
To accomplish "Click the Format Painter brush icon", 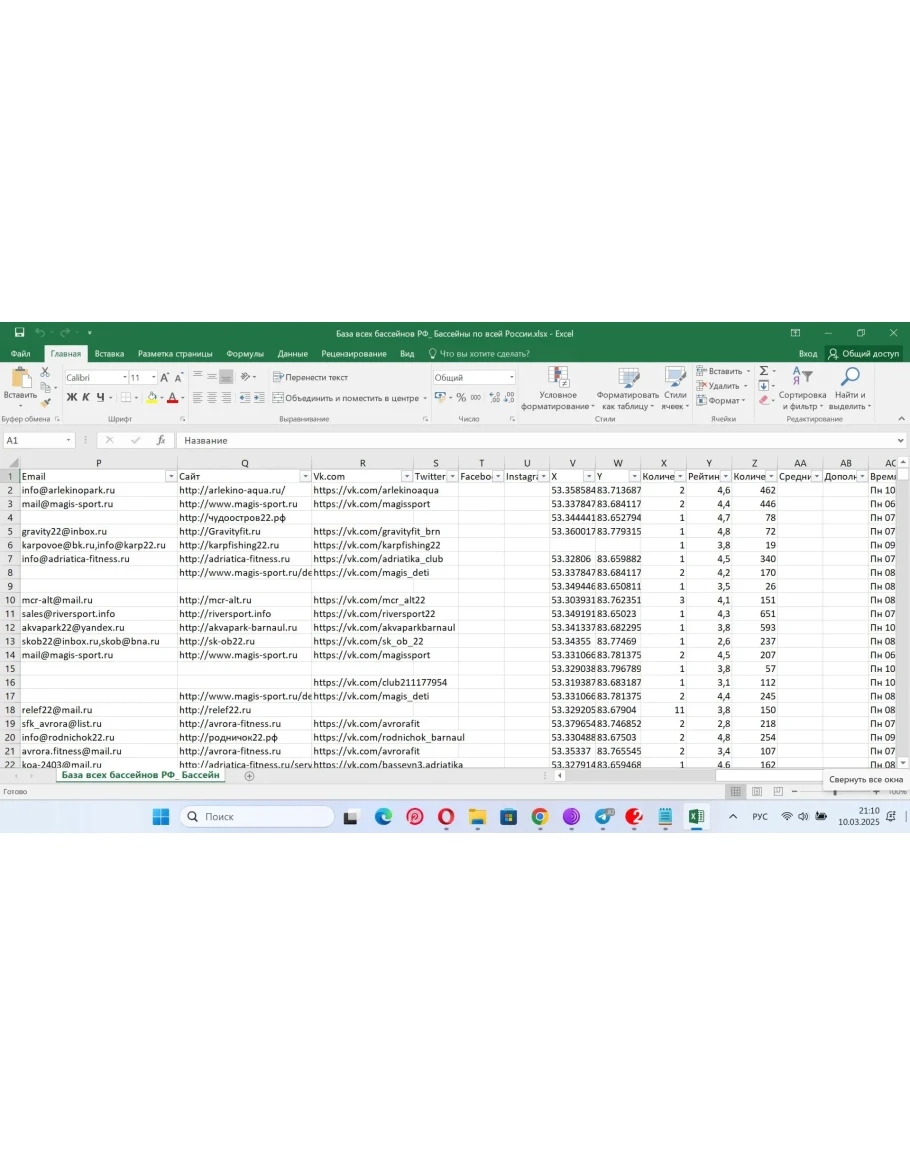I will (x=46, y=402).
